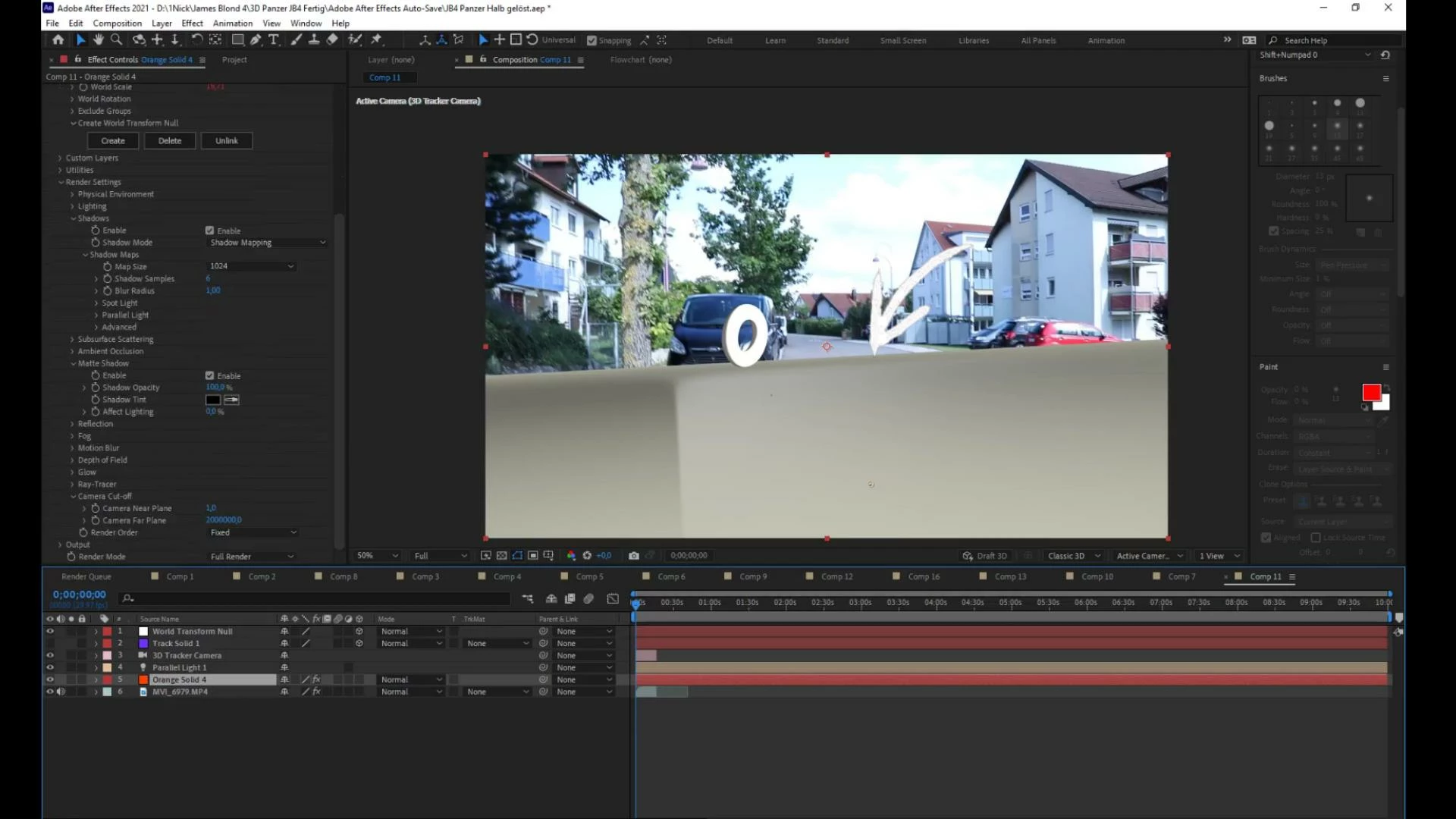This screenshot has width=1456, height=819.
Task: Open the Shadow Mode dropdown
Action: click(267, 243)
